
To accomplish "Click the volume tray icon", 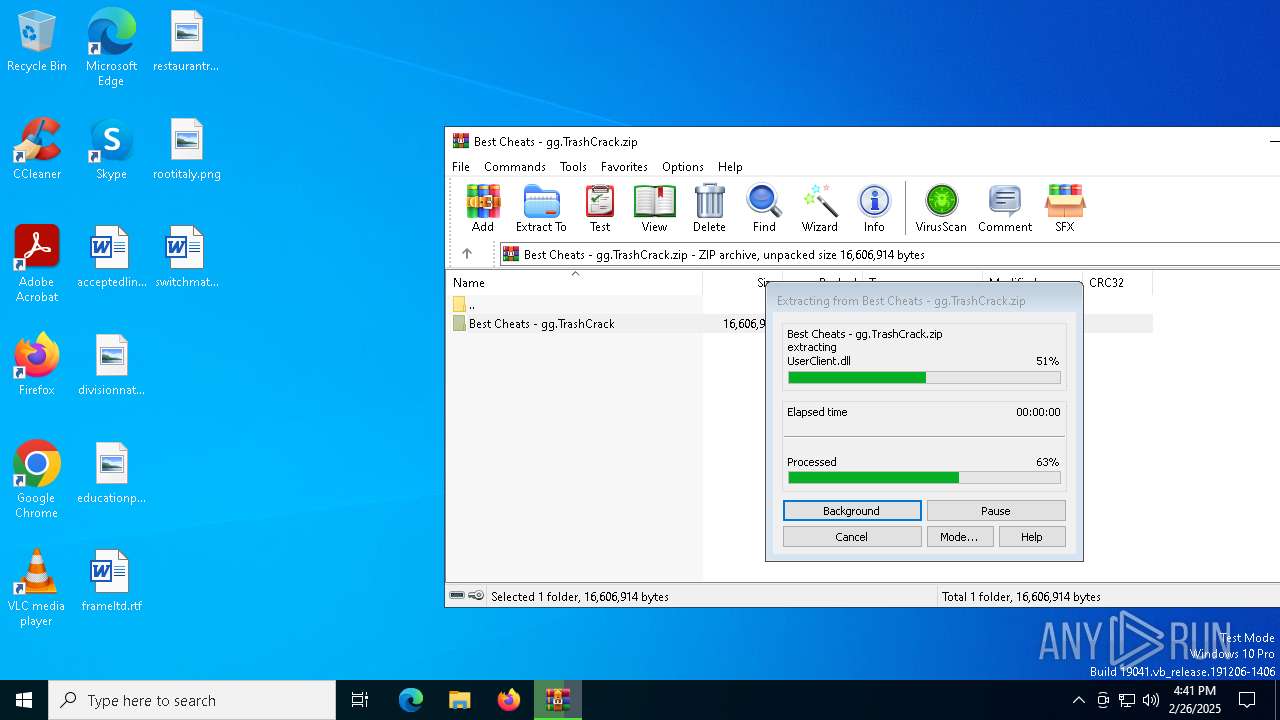I will point(1151,700).
